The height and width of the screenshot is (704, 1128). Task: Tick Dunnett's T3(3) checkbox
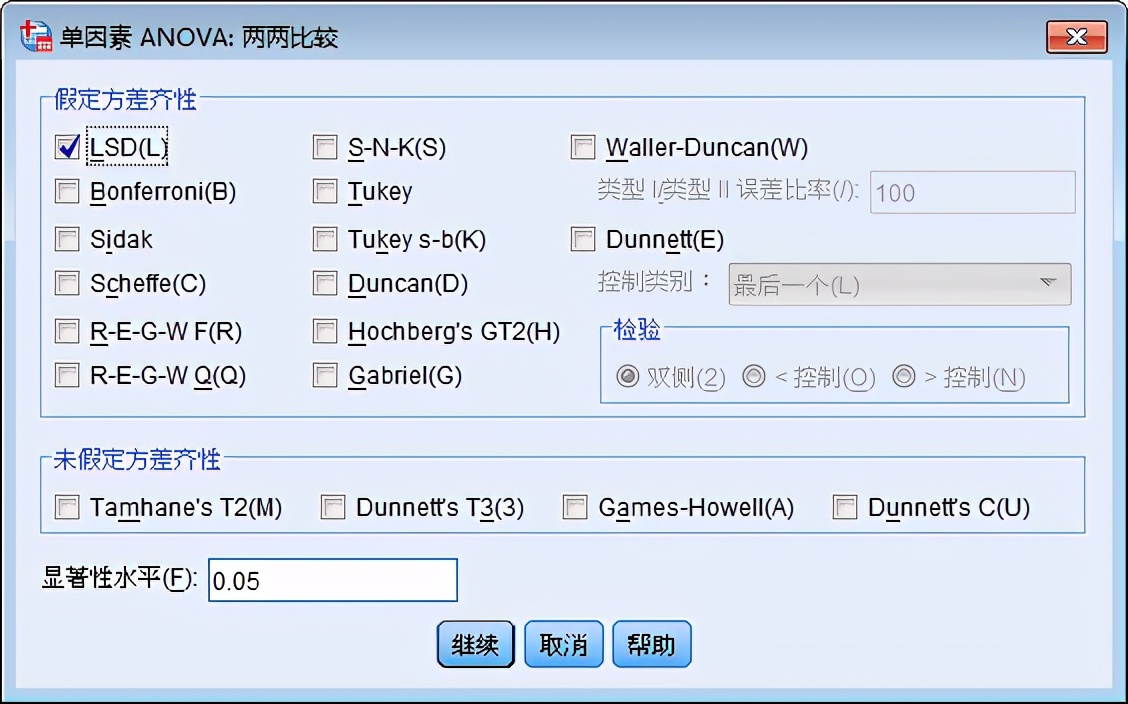click(333, 508)
